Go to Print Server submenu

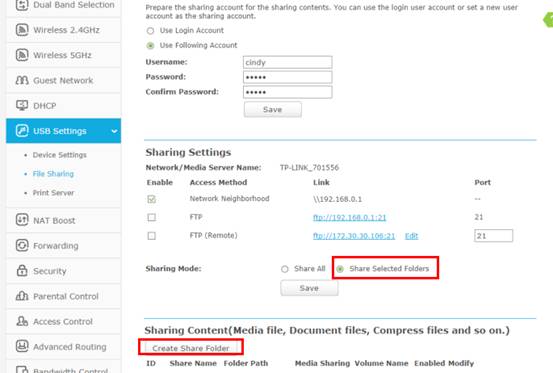tap(53, 193)
